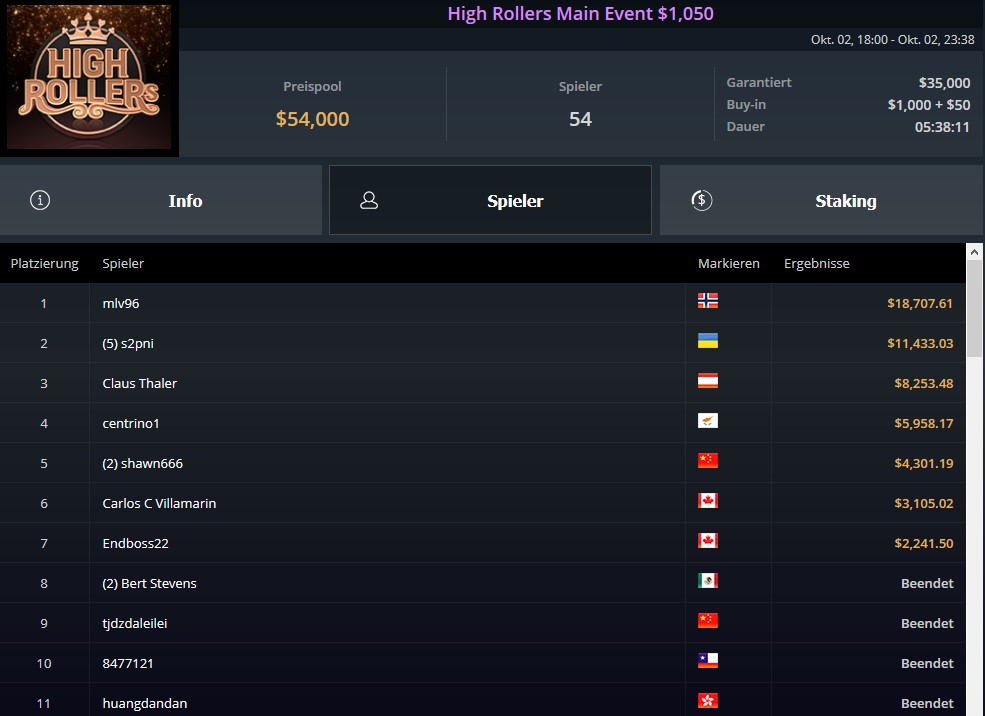Click the Ergebnisse column header

[817, 264]
